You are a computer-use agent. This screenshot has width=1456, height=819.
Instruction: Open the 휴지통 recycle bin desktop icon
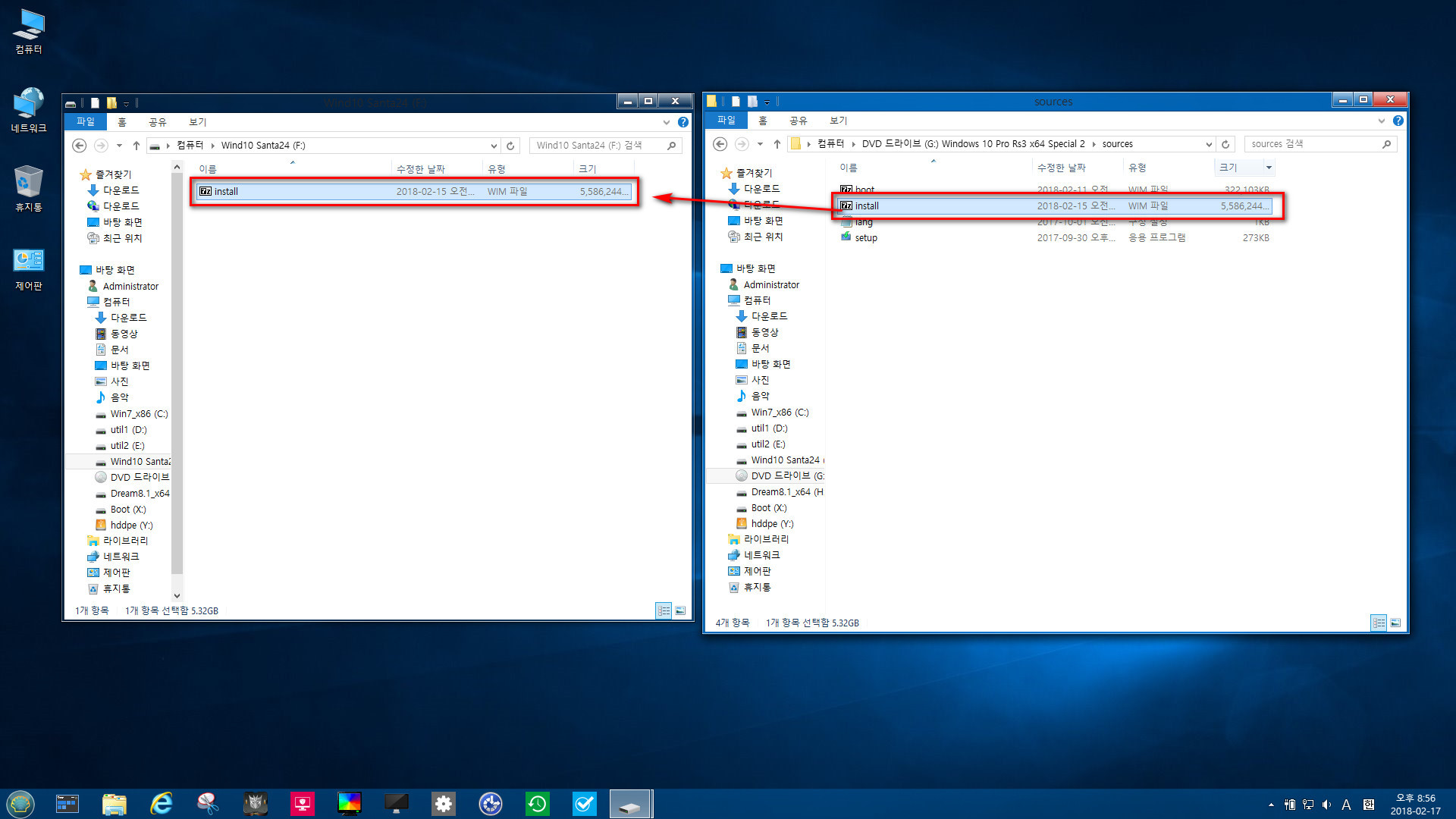tap(29, 190)
